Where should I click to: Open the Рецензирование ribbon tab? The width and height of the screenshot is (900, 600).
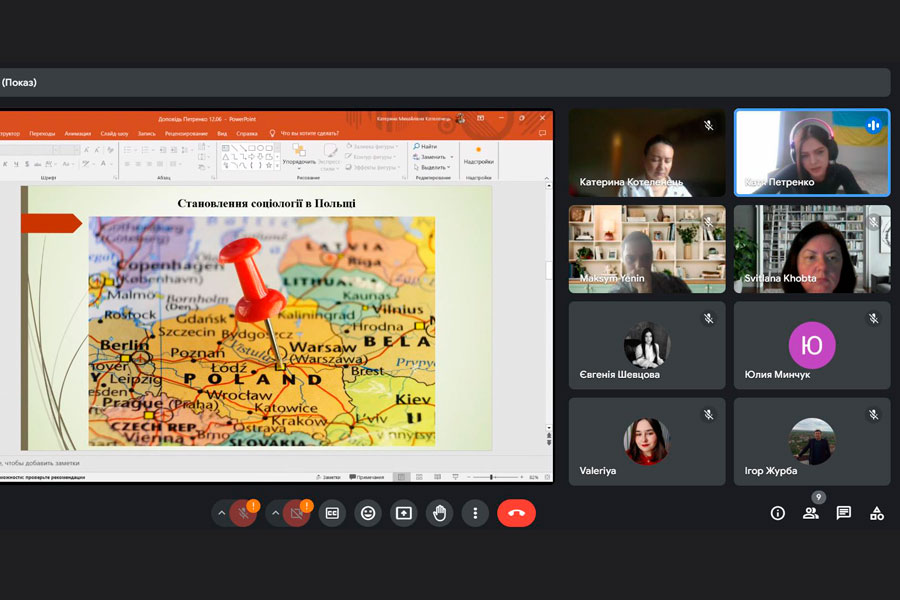(186, 133)
